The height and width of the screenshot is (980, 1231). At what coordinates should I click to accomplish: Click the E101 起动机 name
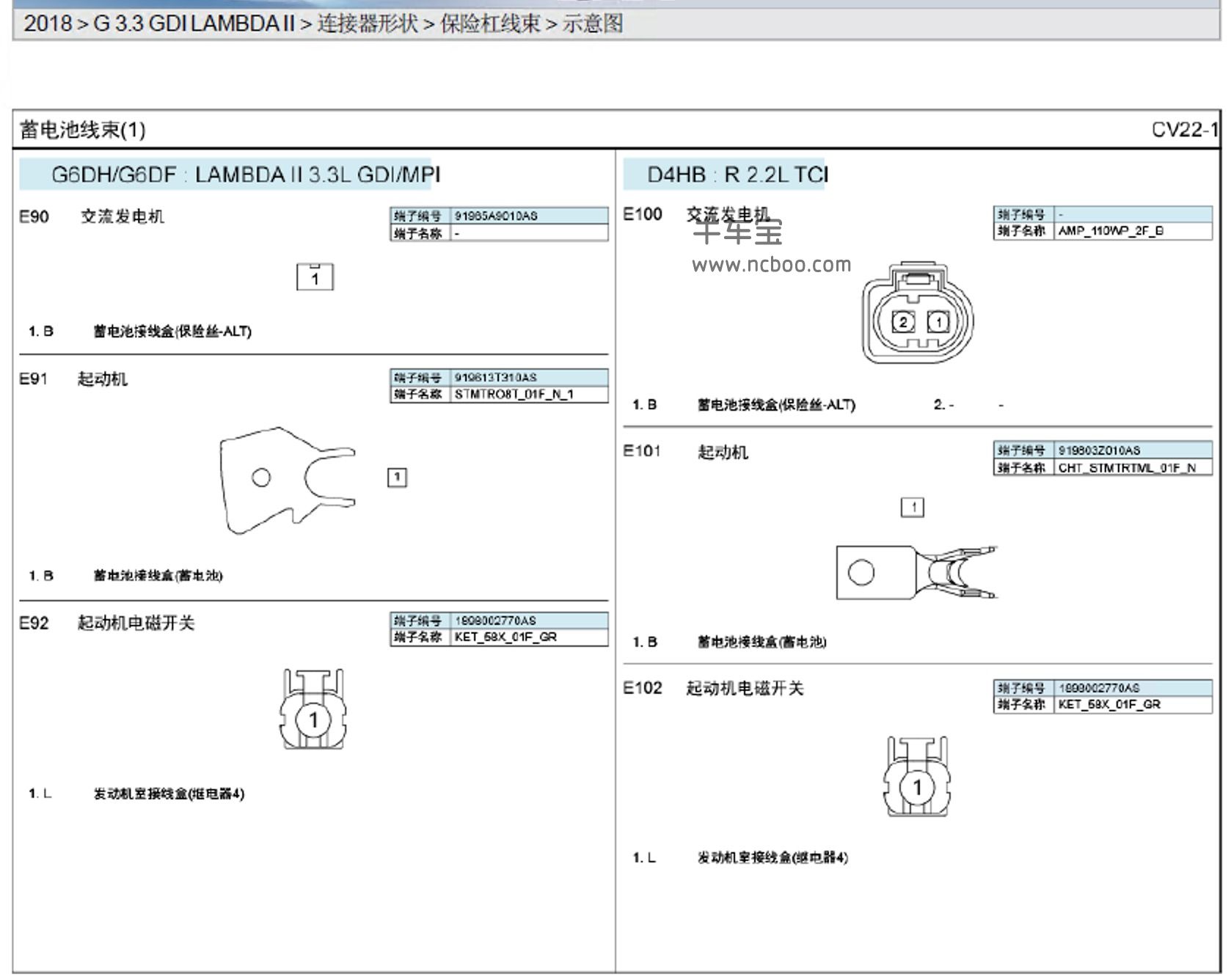(723, 452)
